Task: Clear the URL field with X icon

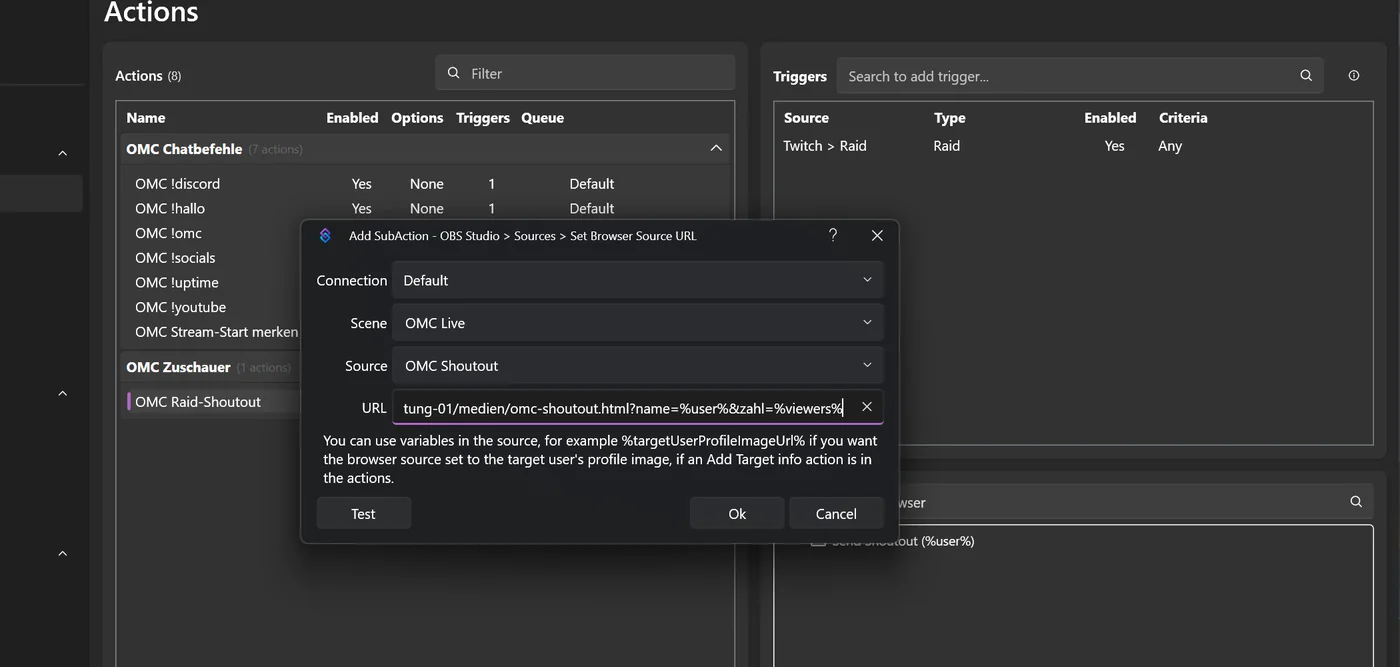Action: [x=867, y=407]
